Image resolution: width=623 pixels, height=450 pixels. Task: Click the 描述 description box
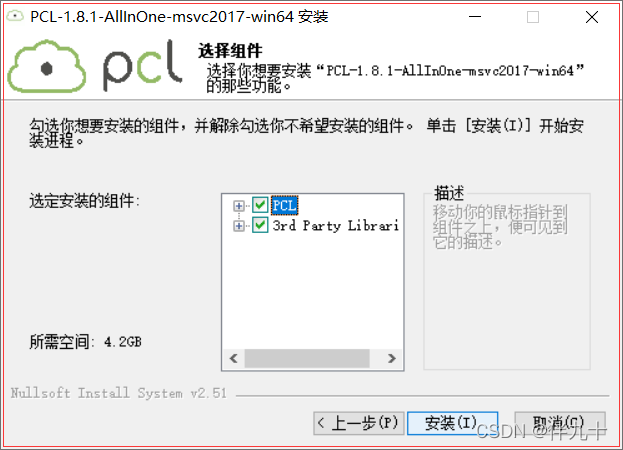507,278
